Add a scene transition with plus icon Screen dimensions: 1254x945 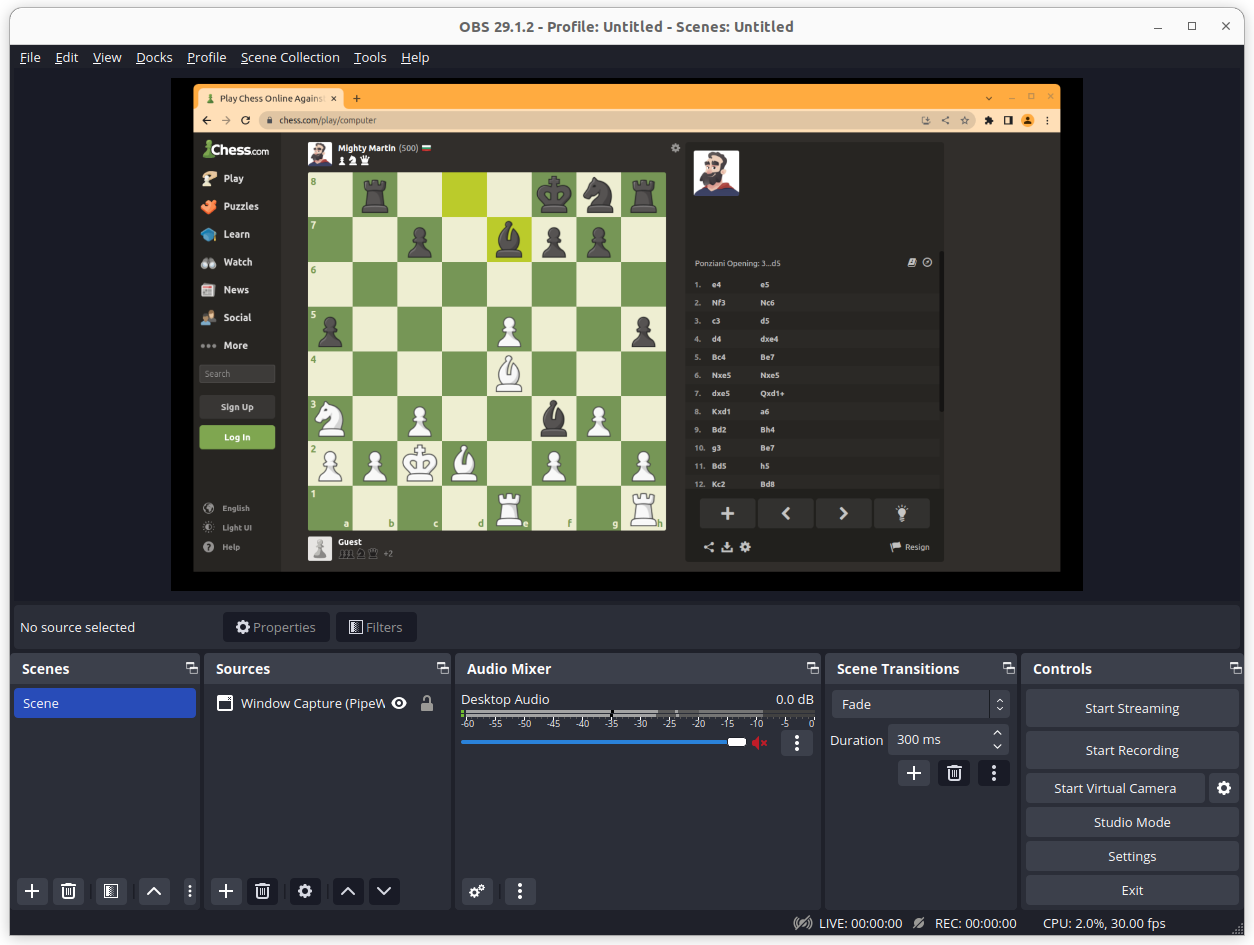(x=914, y=773)
